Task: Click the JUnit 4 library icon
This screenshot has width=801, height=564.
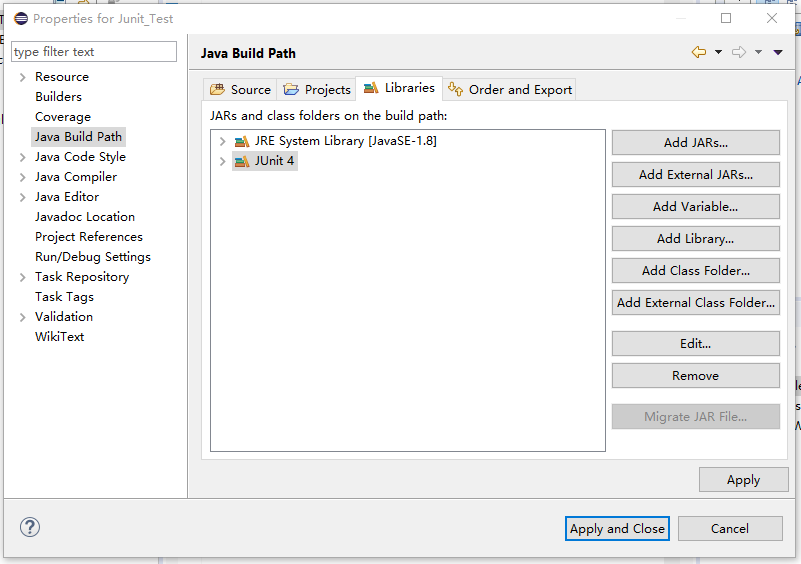Action: point(241,161)
